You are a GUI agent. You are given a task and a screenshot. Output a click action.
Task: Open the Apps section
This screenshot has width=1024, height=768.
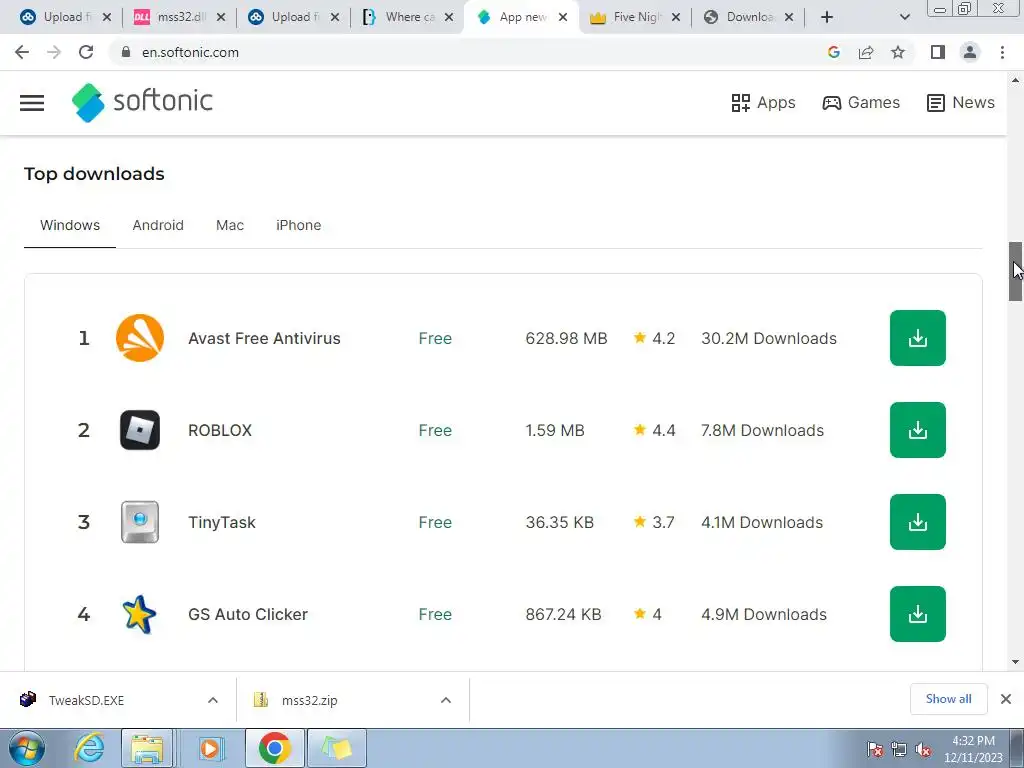pos(763,103)
